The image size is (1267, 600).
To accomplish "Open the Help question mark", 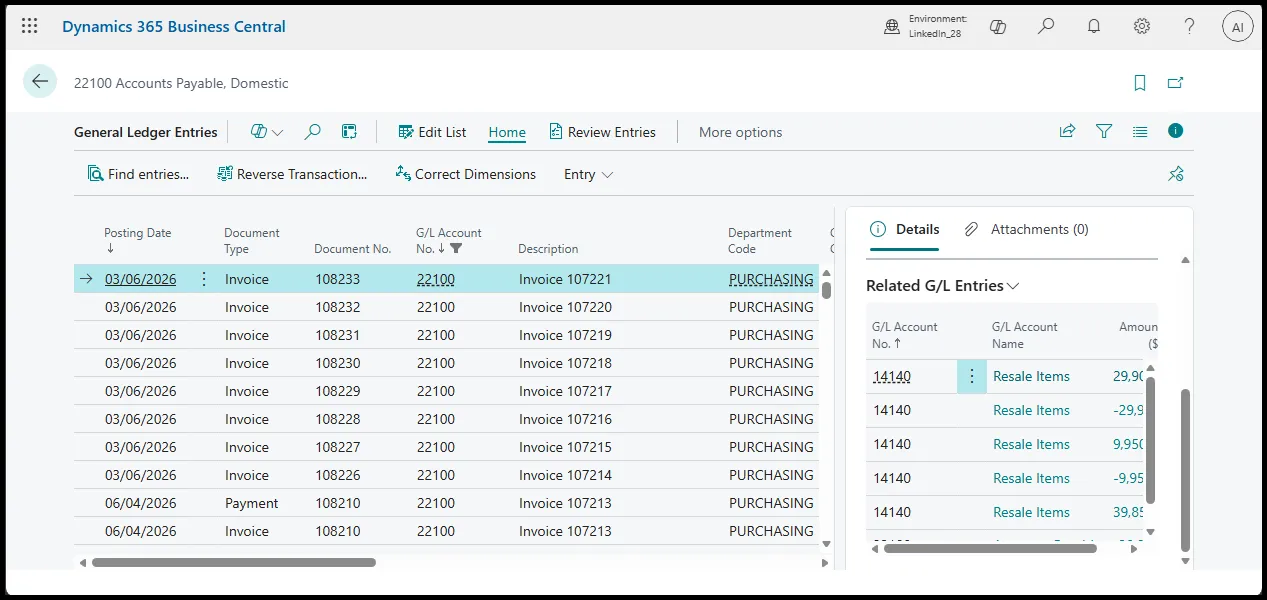I will 1190,27.
